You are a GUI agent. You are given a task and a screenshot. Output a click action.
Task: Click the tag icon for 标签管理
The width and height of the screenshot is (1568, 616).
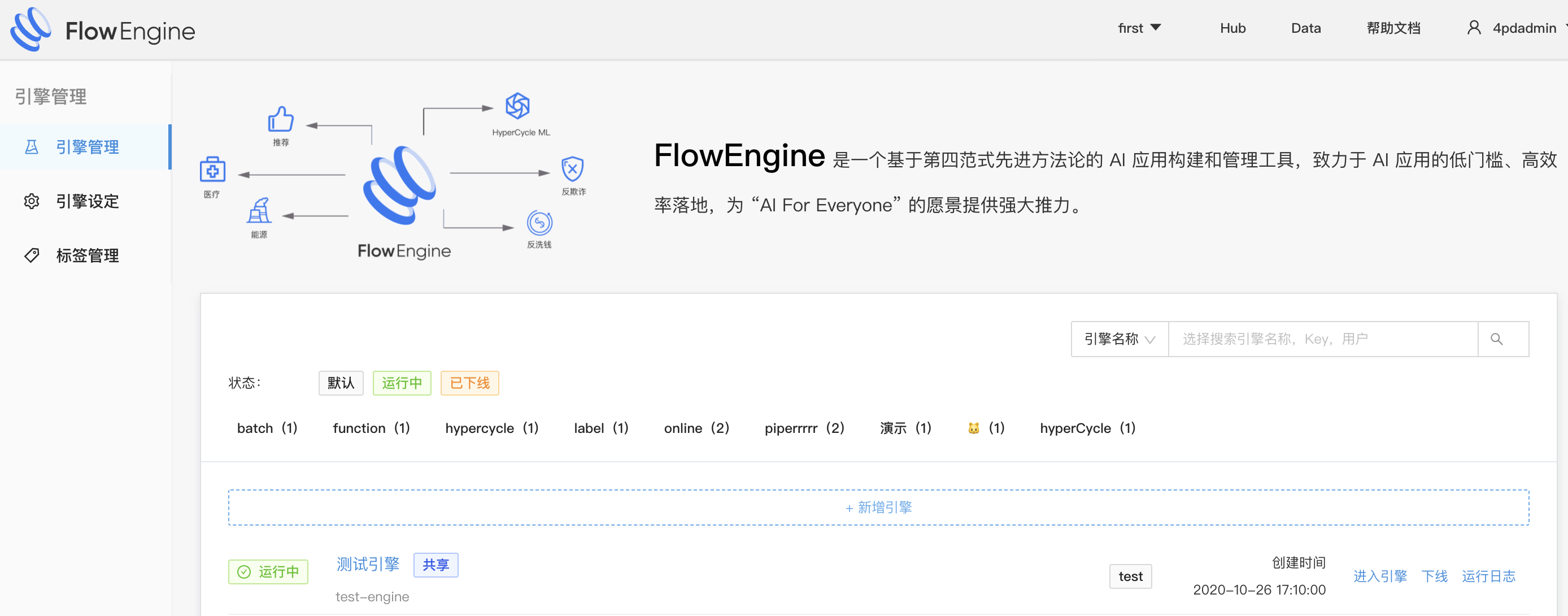click(x=32, y=255)
